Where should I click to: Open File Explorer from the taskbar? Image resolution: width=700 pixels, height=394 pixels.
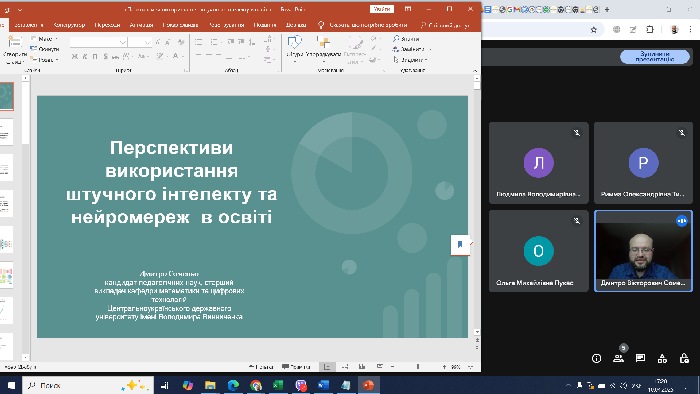pyautogui.click(x=210, y=385)
